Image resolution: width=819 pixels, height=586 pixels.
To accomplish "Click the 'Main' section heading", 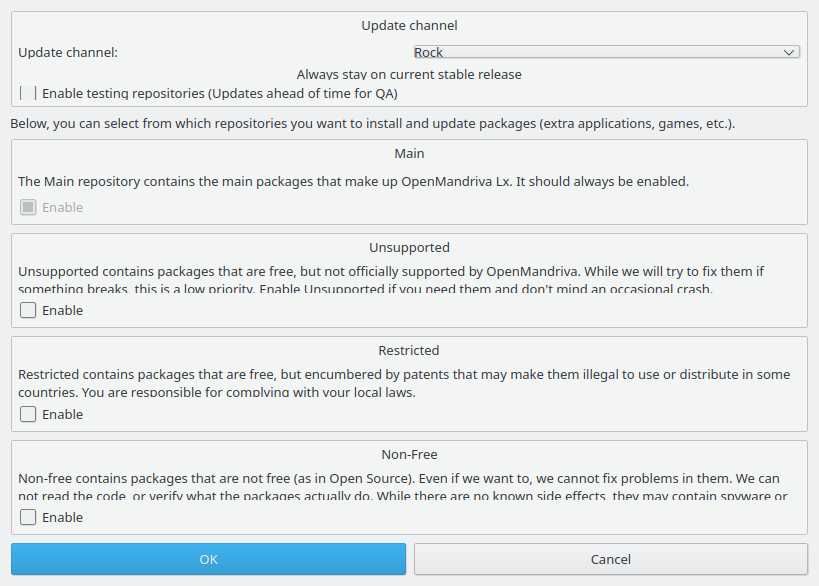I will point(410,154).
